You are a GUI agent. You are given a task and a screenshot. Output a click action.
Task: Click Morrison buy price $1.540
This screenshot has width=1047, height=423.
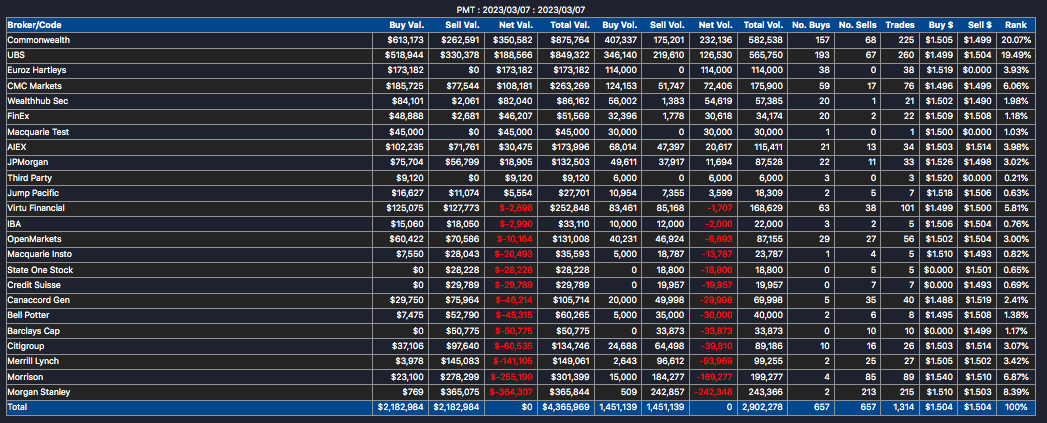pyautogui.click(x=941, y=377)
